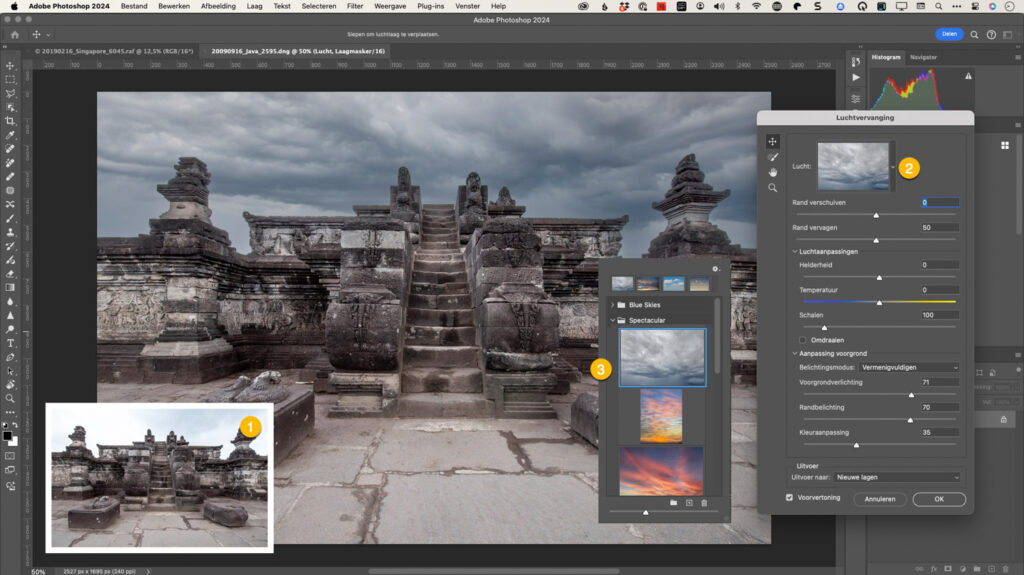
Task: Select the Rectangular Marquee tool
Action: click(x=10, y=80)
